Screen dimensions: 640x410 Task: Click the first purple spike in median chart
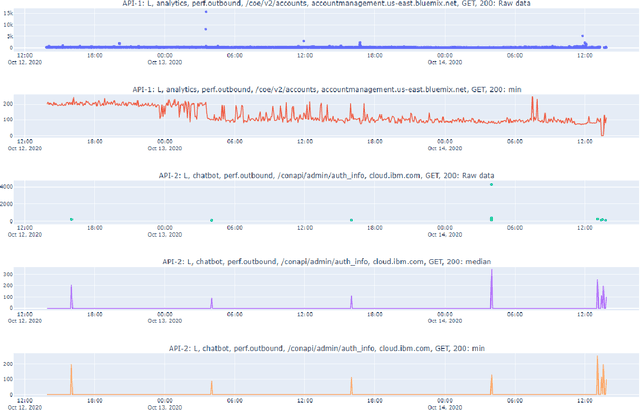click(71, 287)
